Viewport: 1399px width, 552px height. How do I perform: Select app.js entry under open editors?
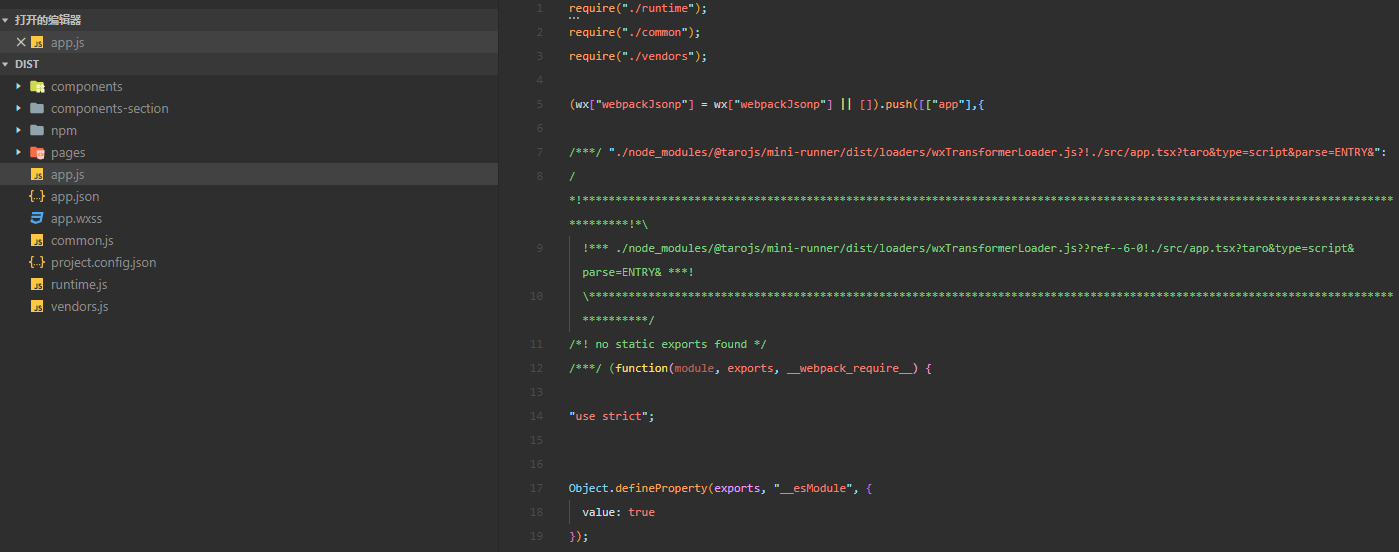[x=68, y=42]
